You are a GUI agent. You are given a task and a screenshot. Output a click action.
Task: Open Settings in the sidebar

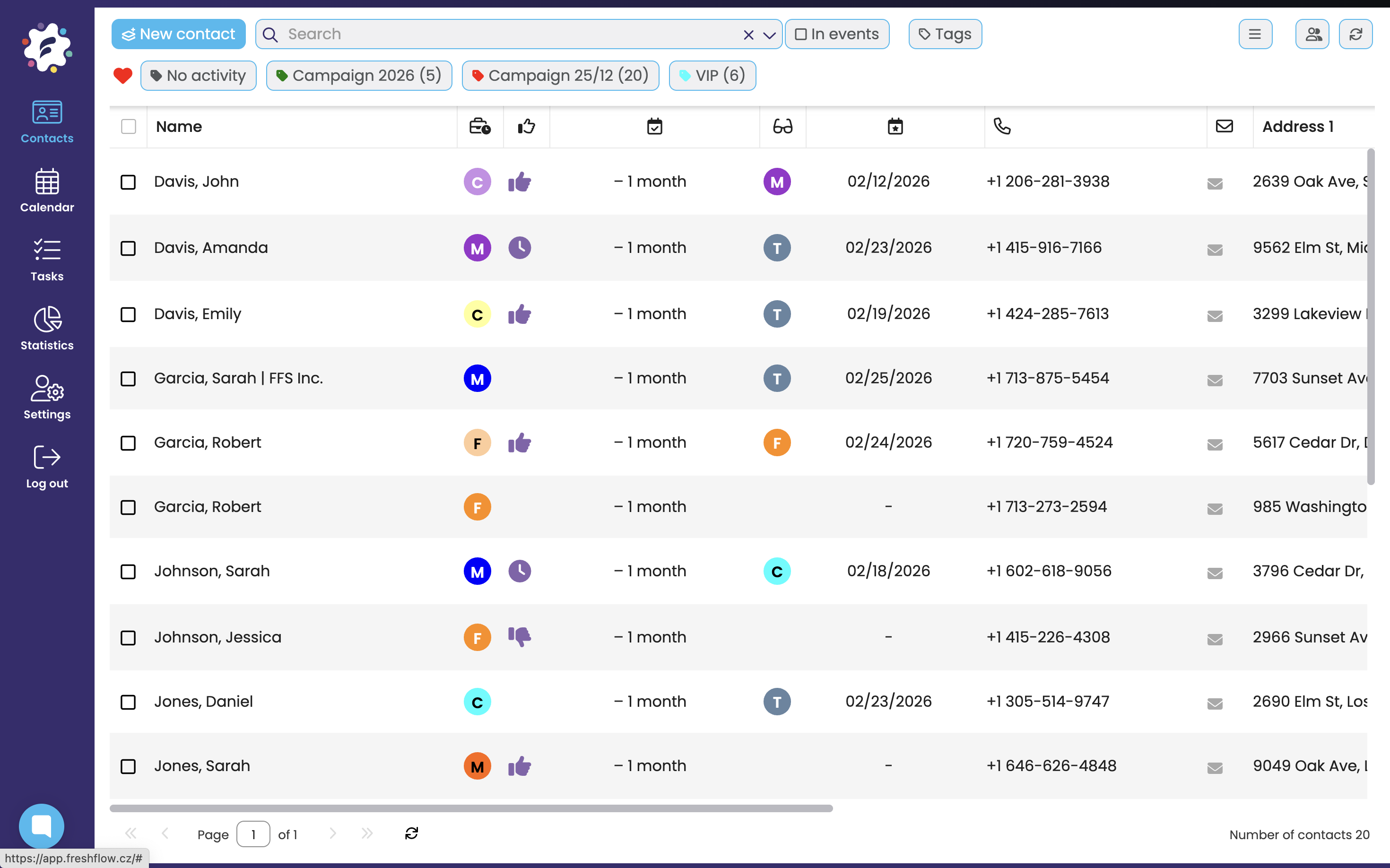(x=47, y=398)
